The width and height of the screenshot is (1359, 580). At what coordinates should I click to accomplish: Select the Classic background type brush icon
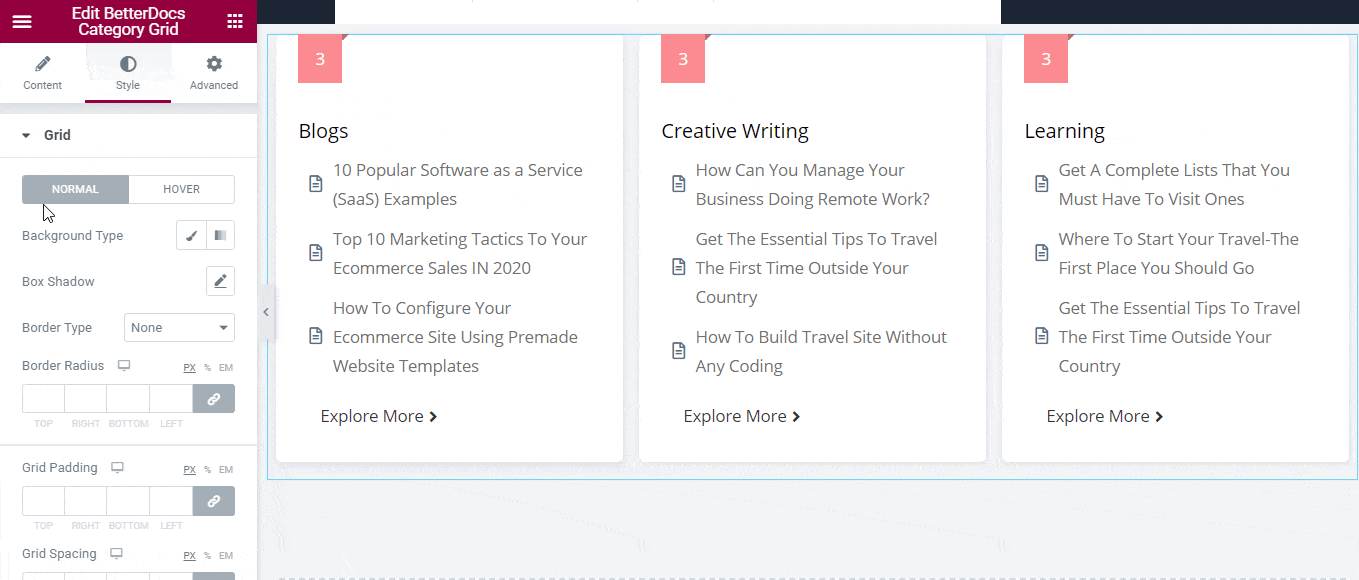point(191,235)
